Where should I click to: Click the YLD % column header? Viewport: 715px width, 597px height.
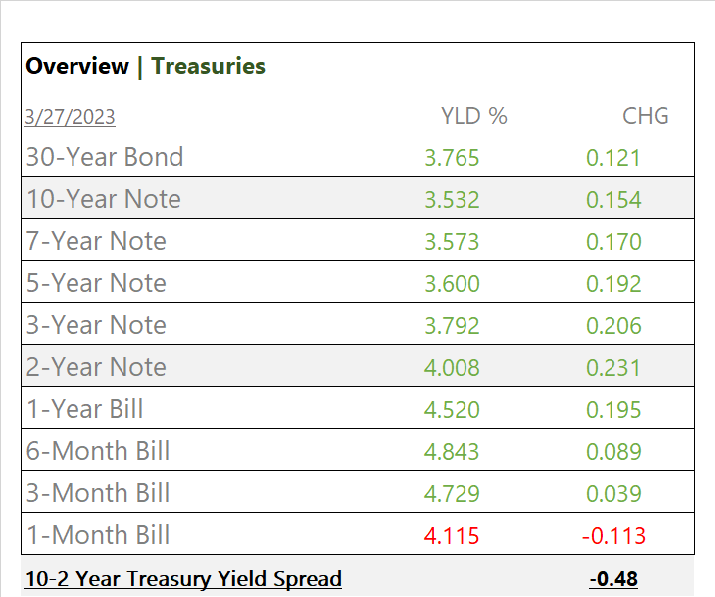(x=474, y=116)
